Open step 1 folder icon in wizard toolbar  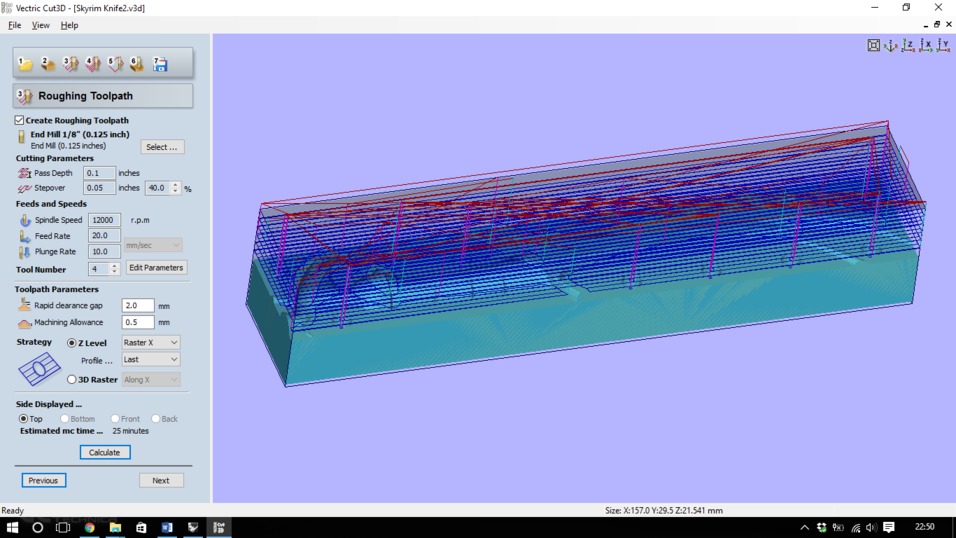(25, 63)
